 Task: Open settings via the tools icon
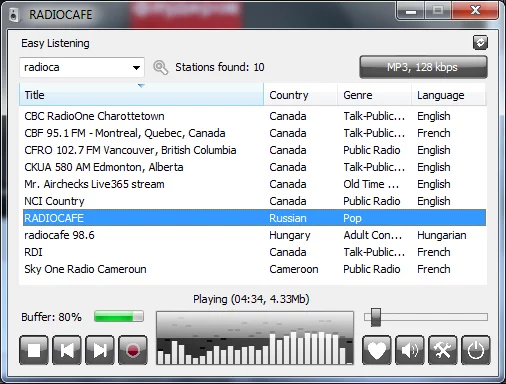[x=443, y=350]
